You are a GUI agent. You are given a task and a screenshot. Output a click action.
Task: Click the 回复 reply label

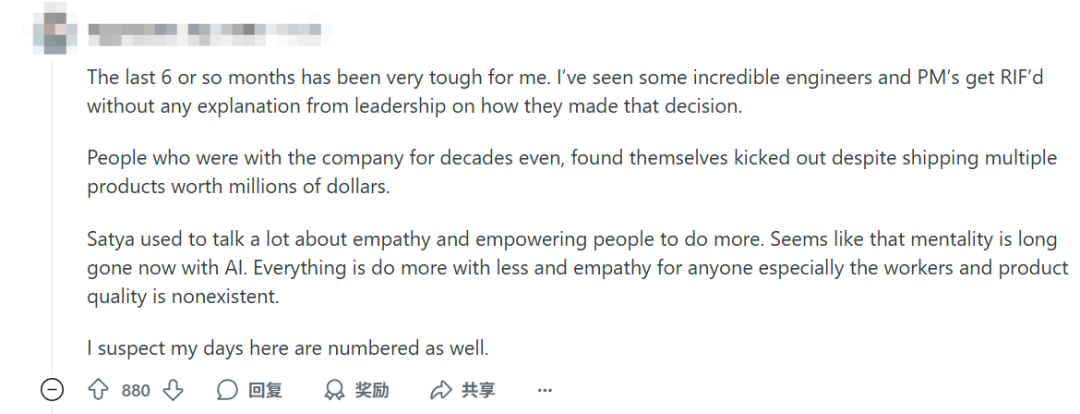click(265, 391)
